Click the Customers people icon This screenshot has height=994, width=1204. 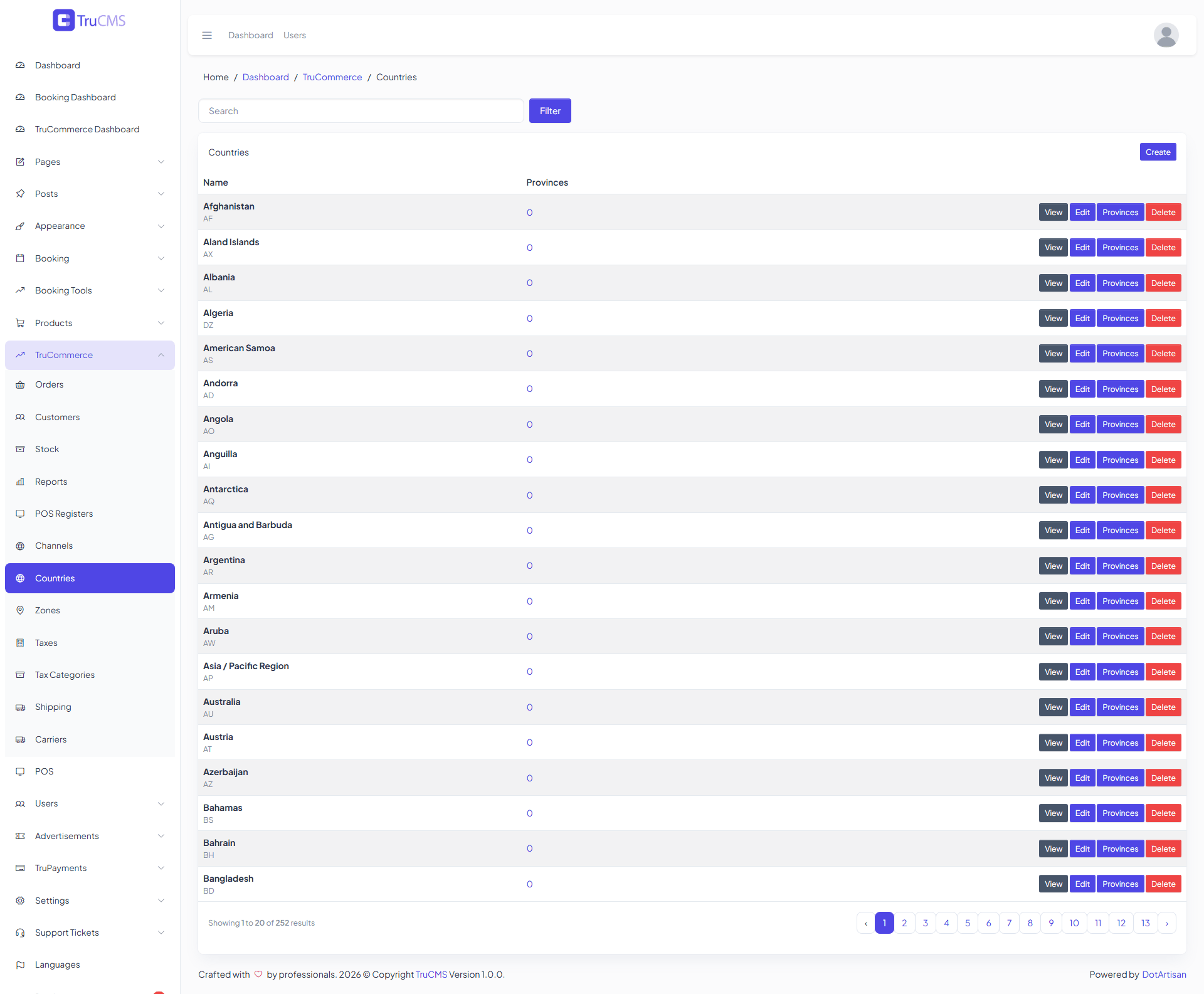click(x=20, y=417)
